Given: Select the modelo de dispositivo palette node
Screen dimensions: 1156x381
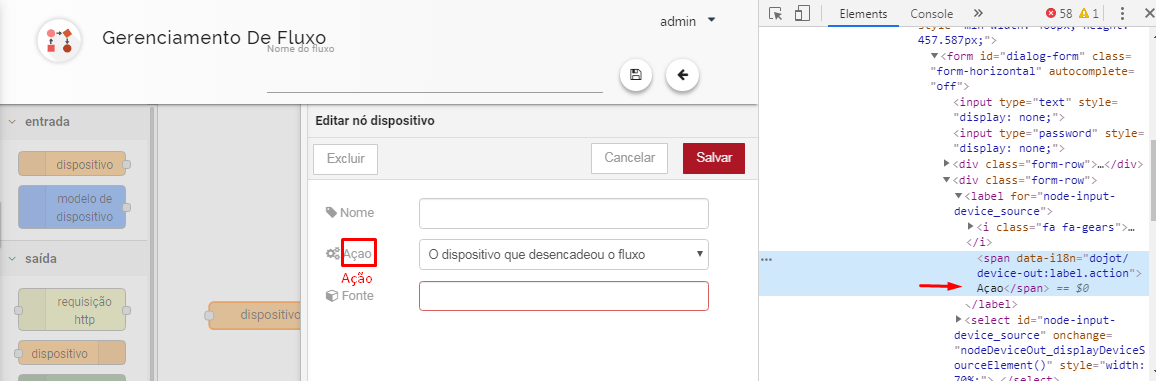Looking at the screenshot, I should pyautogui.click(x=72, y=207).
